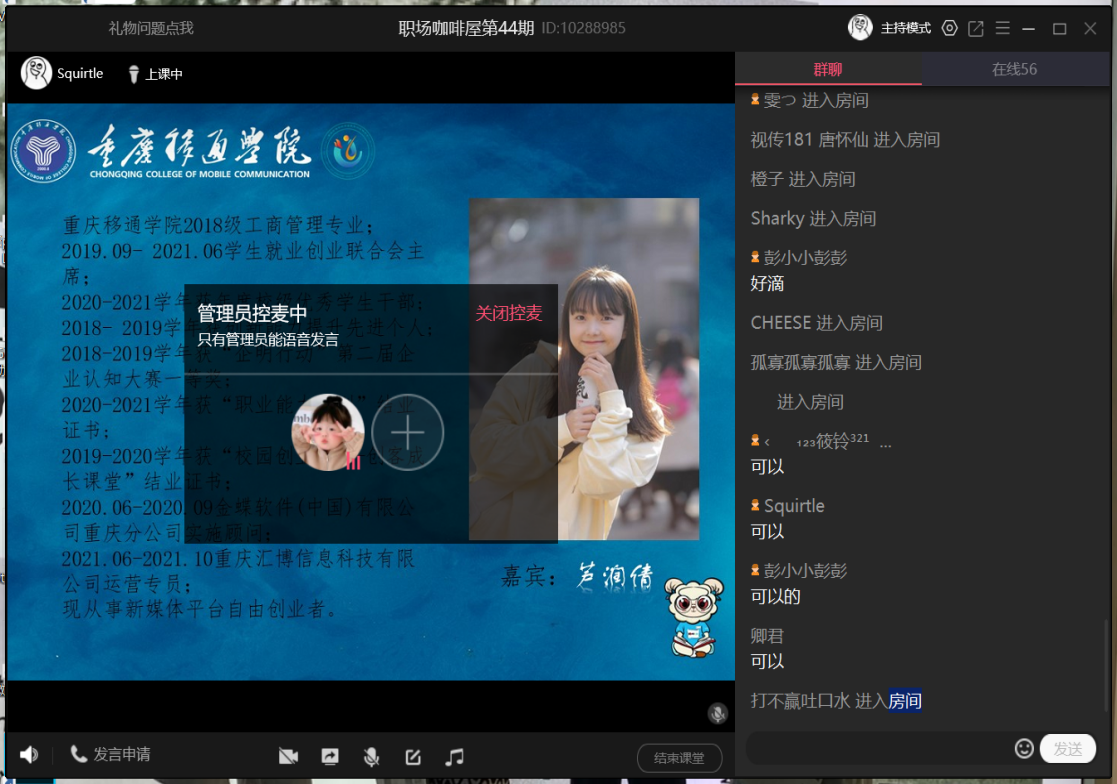Click the 关闭控麦 link
The height and width of the screenshot is (784, 1117).
(508, 313)
